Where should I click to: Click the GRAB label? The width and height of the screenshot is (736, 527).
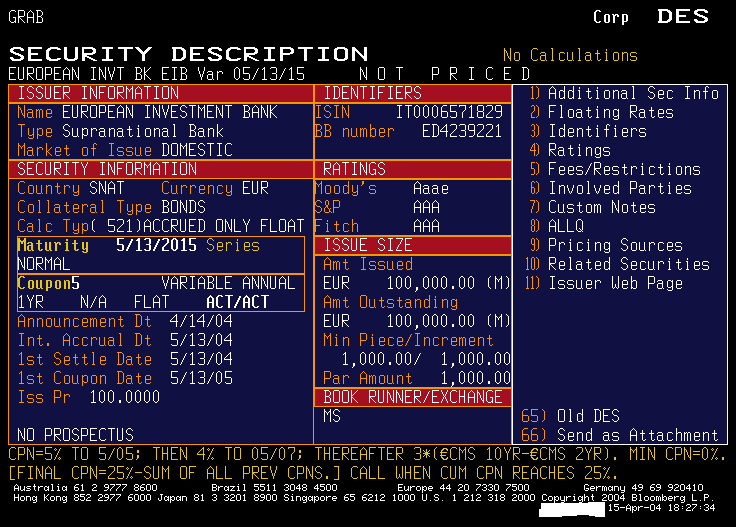26,17
